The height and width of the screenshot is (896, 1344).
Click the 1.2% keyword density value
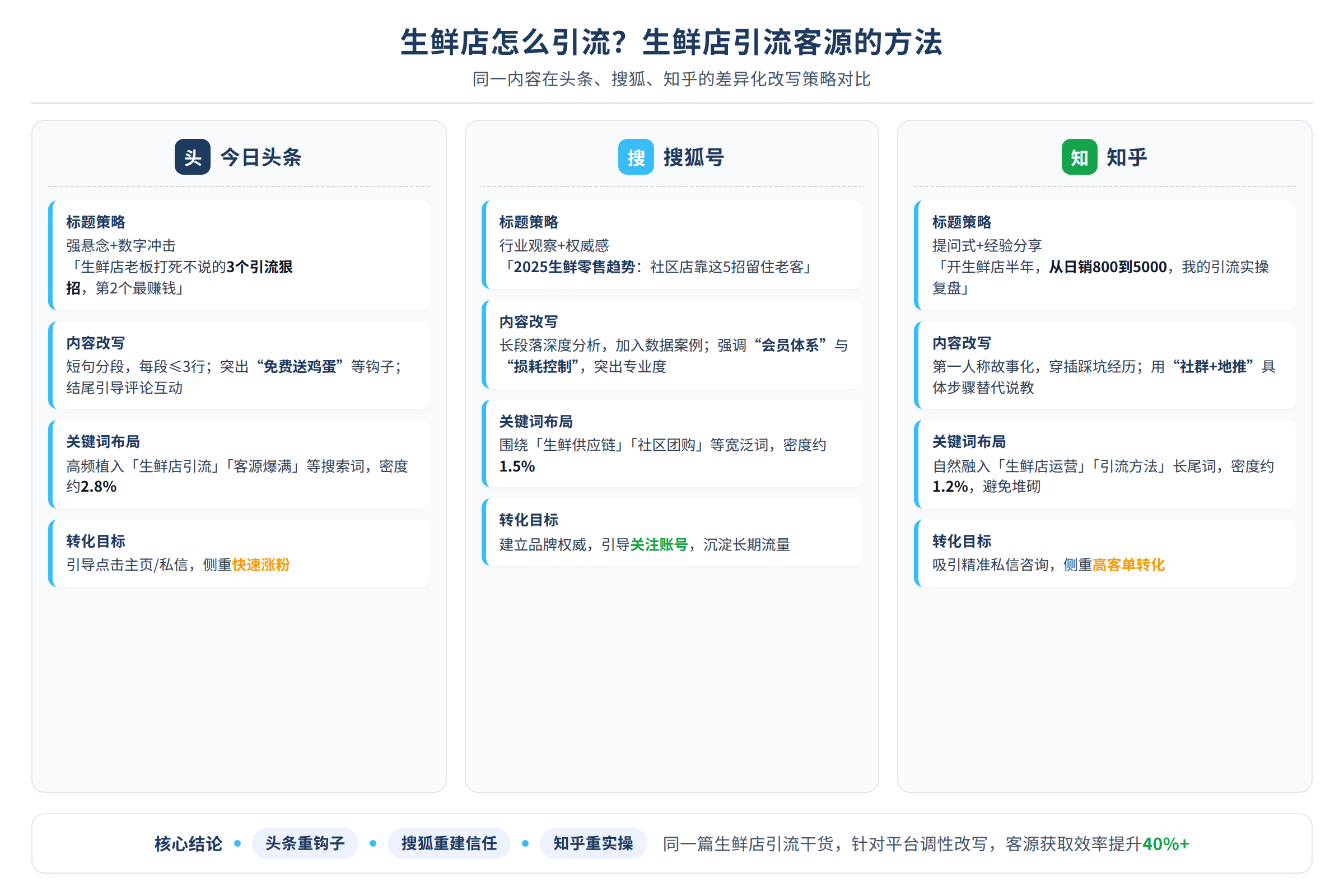(950, 486)
